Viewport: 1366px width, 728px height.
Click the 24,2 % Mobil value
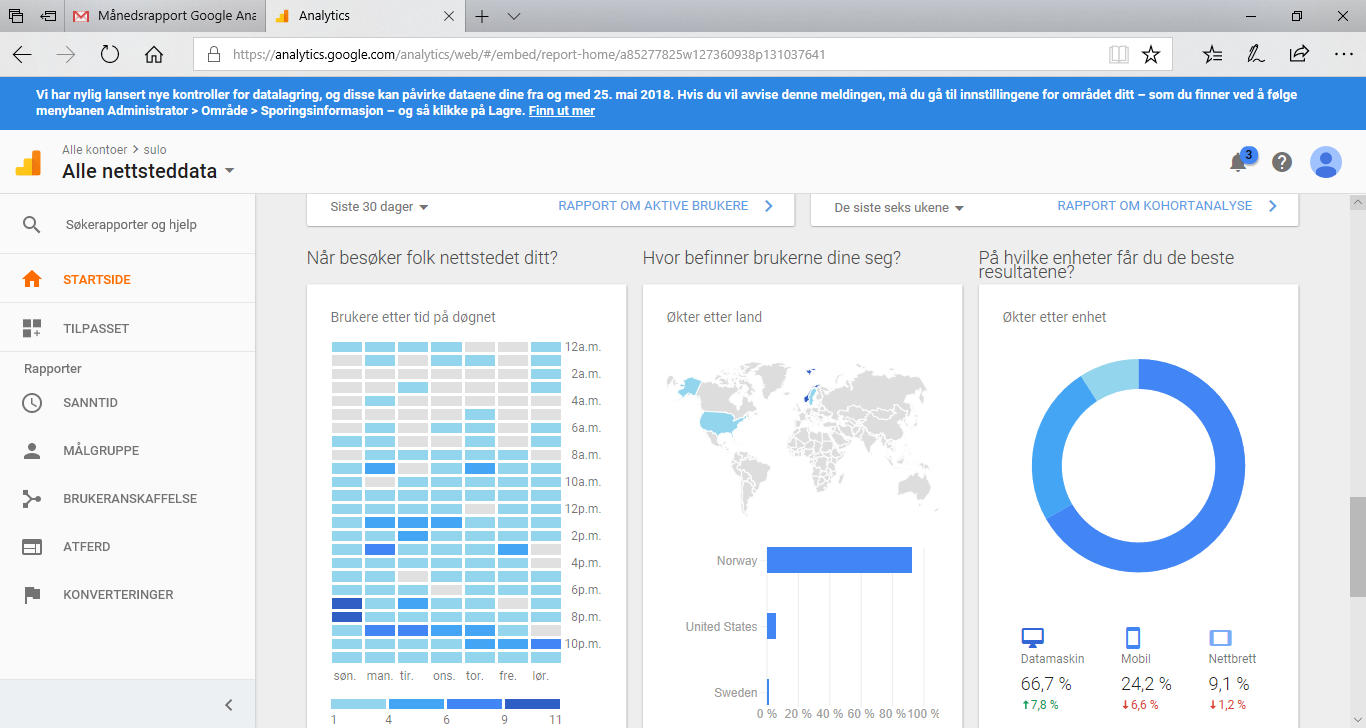1147,684
